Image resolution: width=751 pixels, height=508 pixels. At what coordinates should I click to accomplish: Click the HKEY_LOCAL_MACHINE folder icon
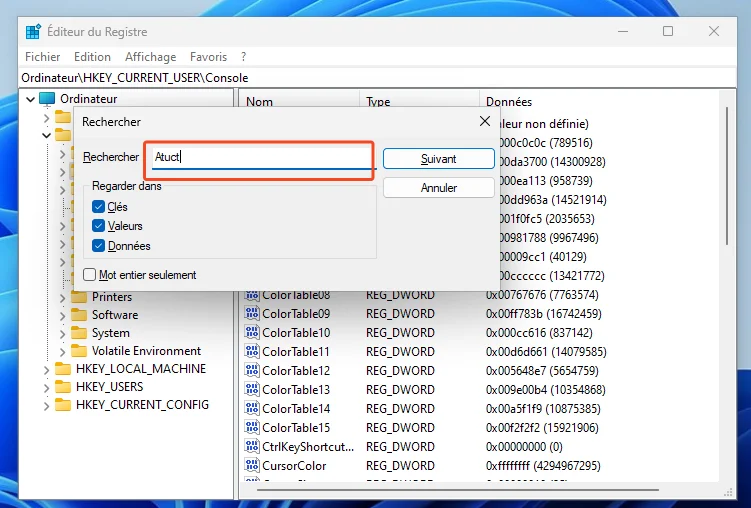click(63, 369)
